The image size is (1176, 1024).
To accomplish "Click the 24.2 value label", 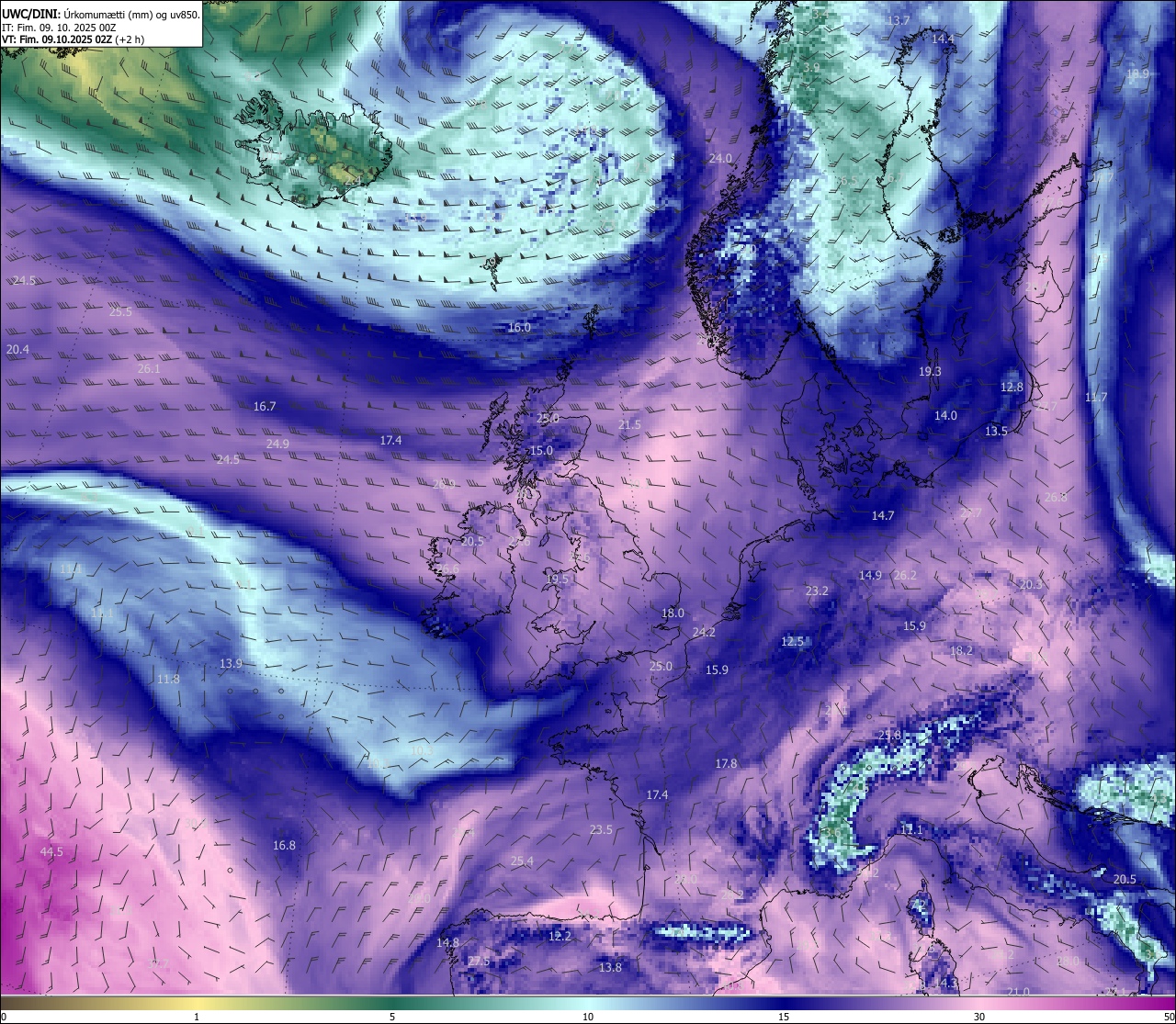I will coord(704,632).
